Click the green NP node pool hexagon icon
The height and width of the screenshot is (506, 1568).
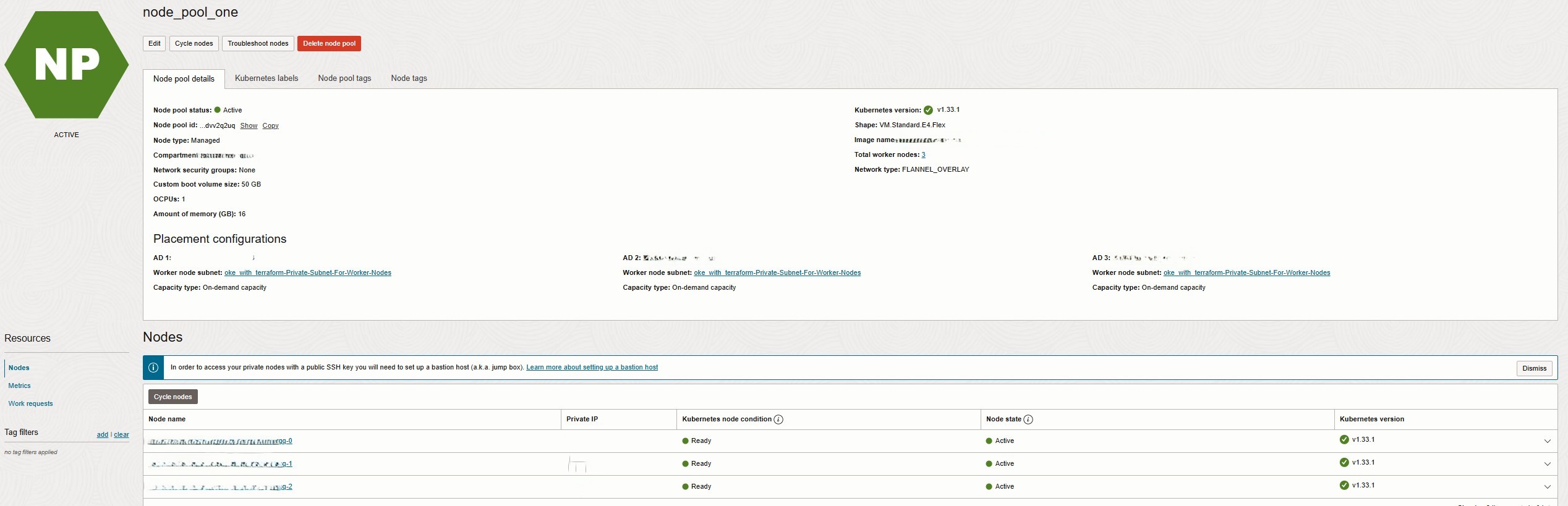(x=67, y=64)
